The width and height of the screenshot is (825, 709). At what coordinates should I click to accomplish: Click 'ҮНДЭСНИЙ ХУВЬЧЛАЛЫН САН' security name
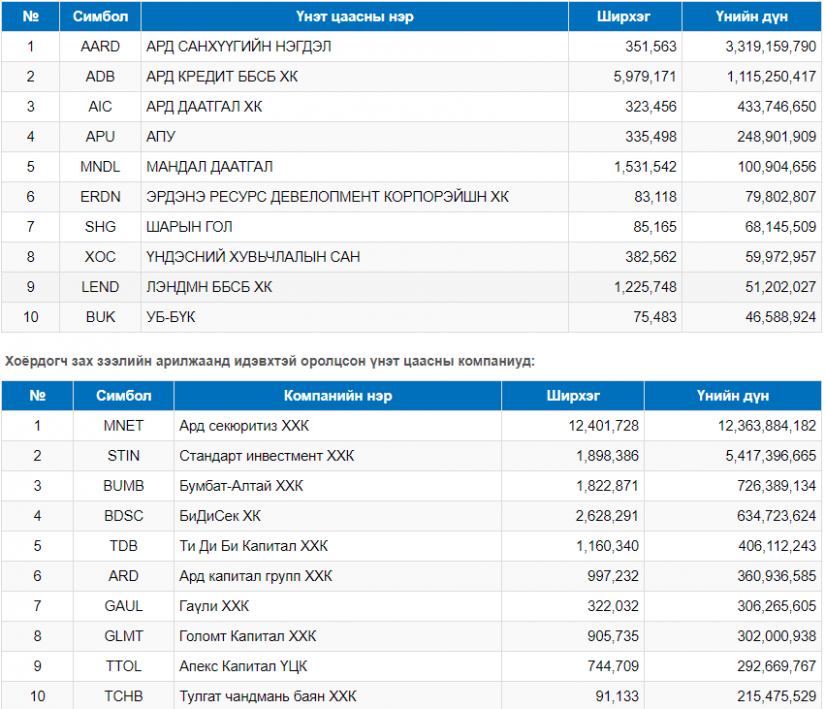(253, 256)
